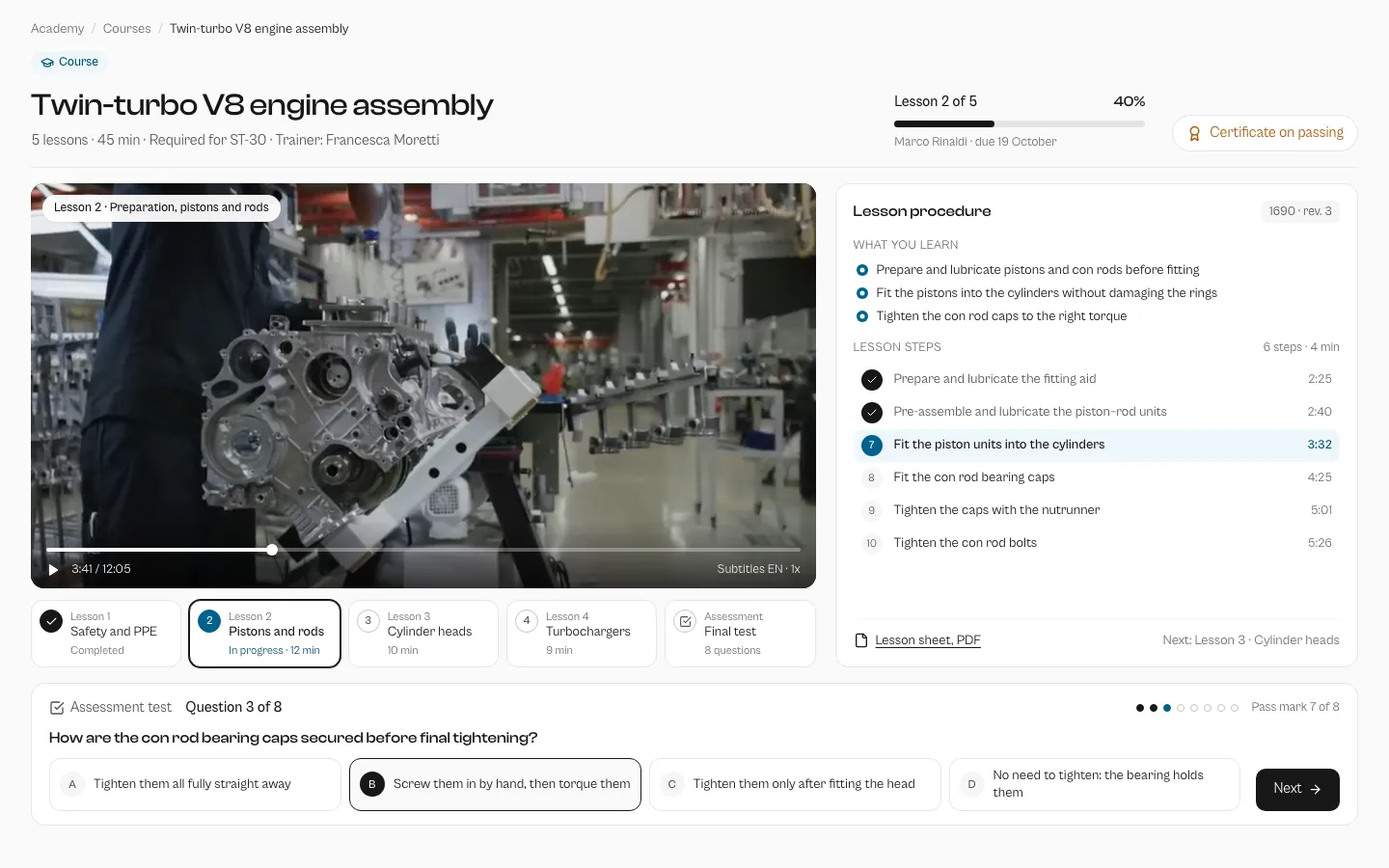This screenshot has height=868, width=1389.
Task: Jump to step Fit the con rod bearing caps
Action: pyautogui.click(x=1096, y=477)
